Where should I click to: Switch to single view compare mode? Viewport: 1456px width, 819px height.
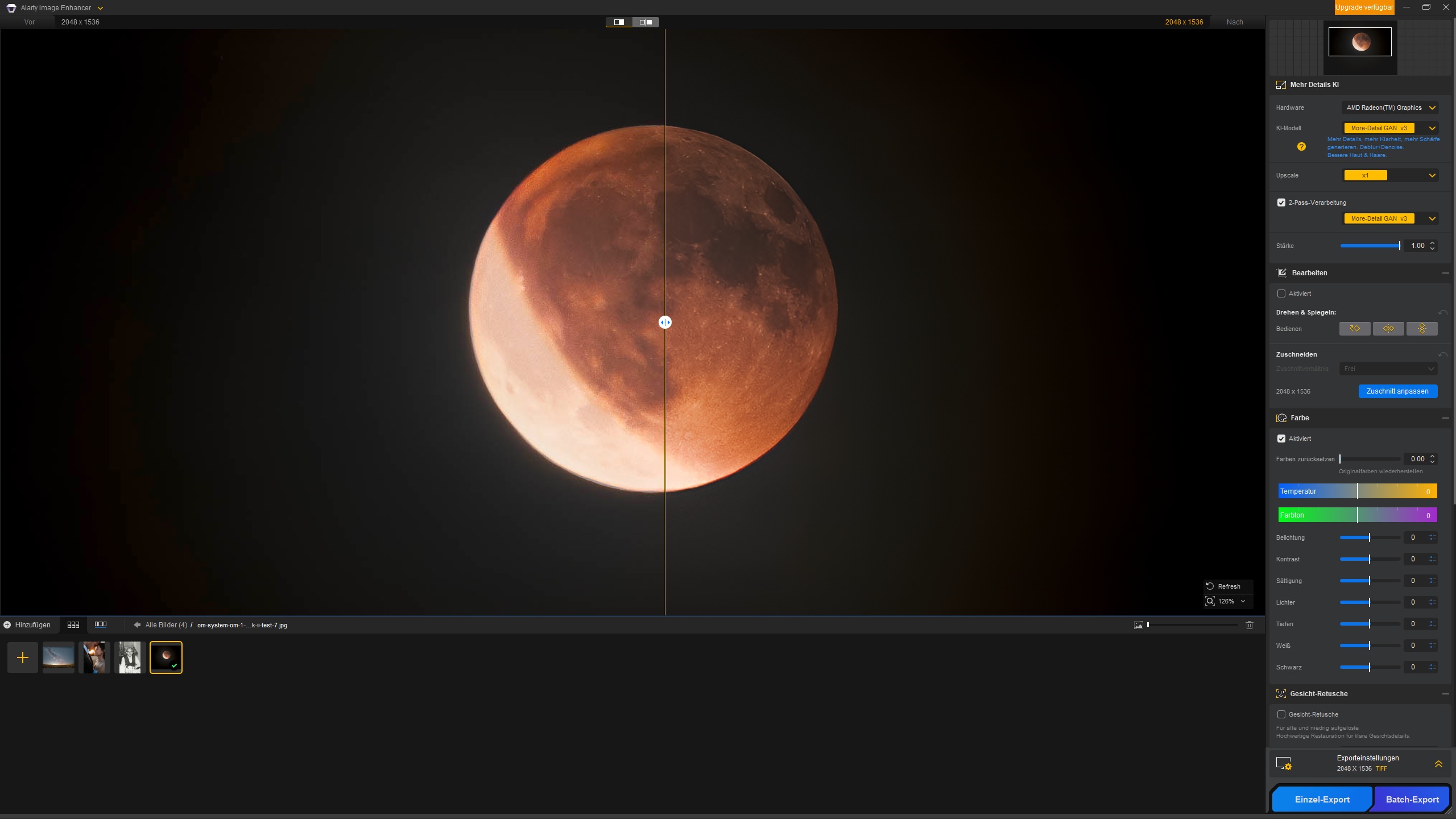619,22
